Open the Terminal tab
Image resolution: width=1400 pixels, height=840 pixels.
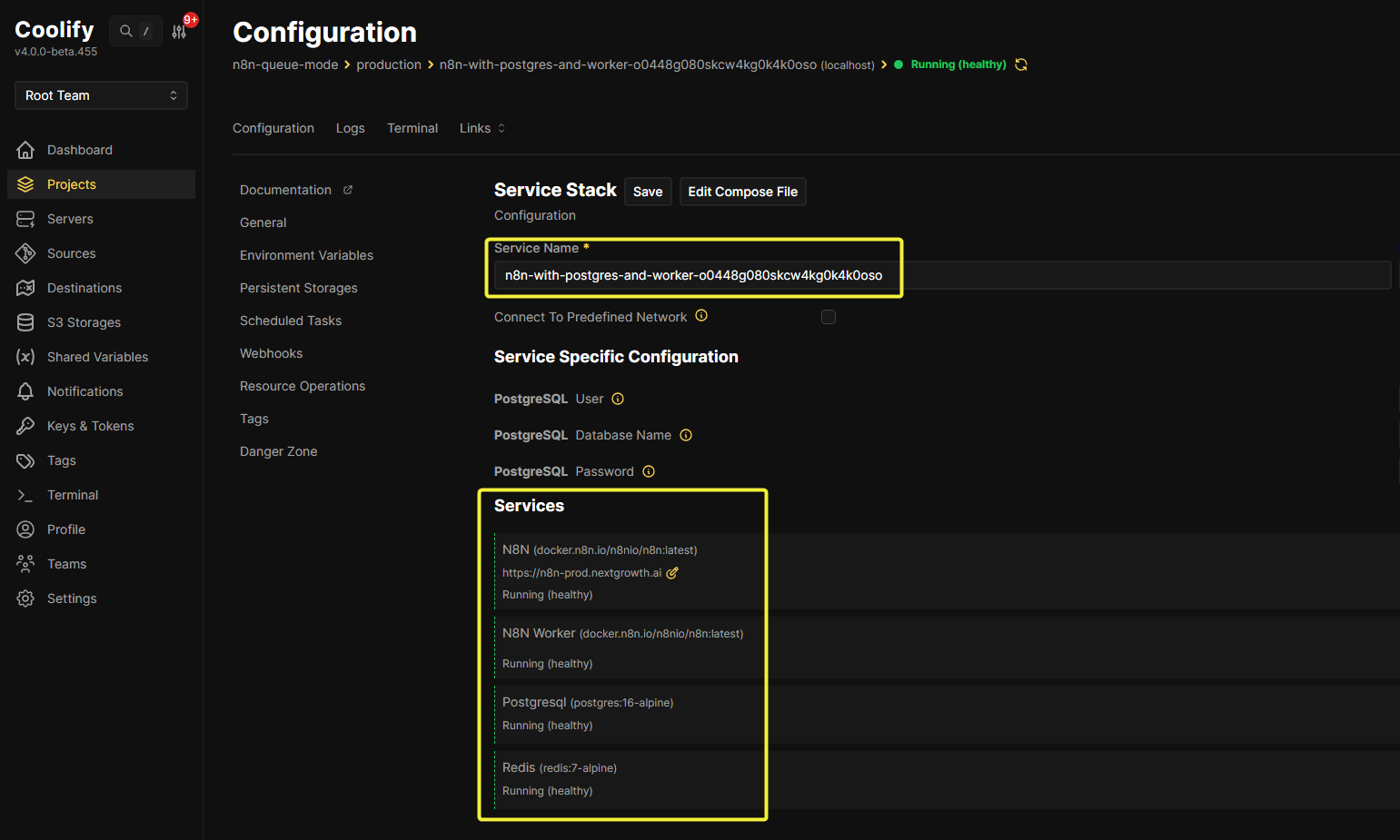(412, 128)
